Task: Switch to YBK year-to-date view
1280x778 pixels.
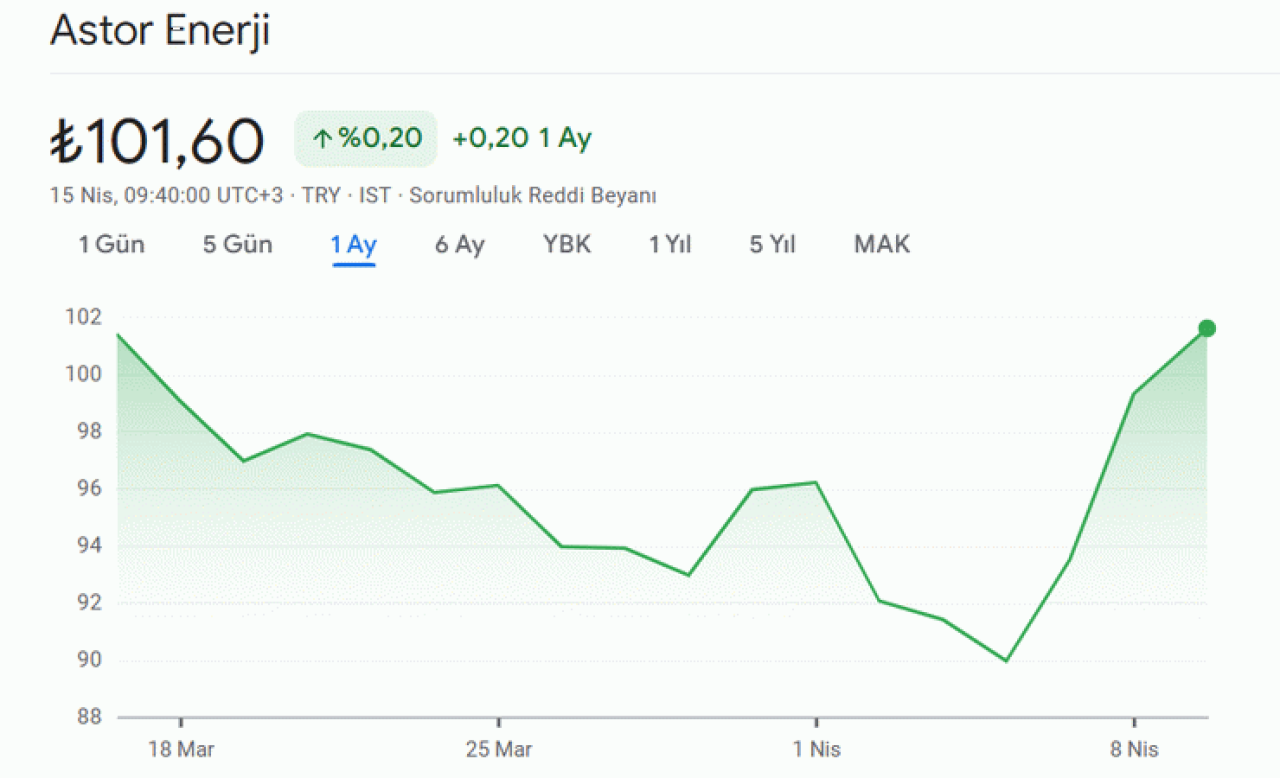Action: [567, 245]
